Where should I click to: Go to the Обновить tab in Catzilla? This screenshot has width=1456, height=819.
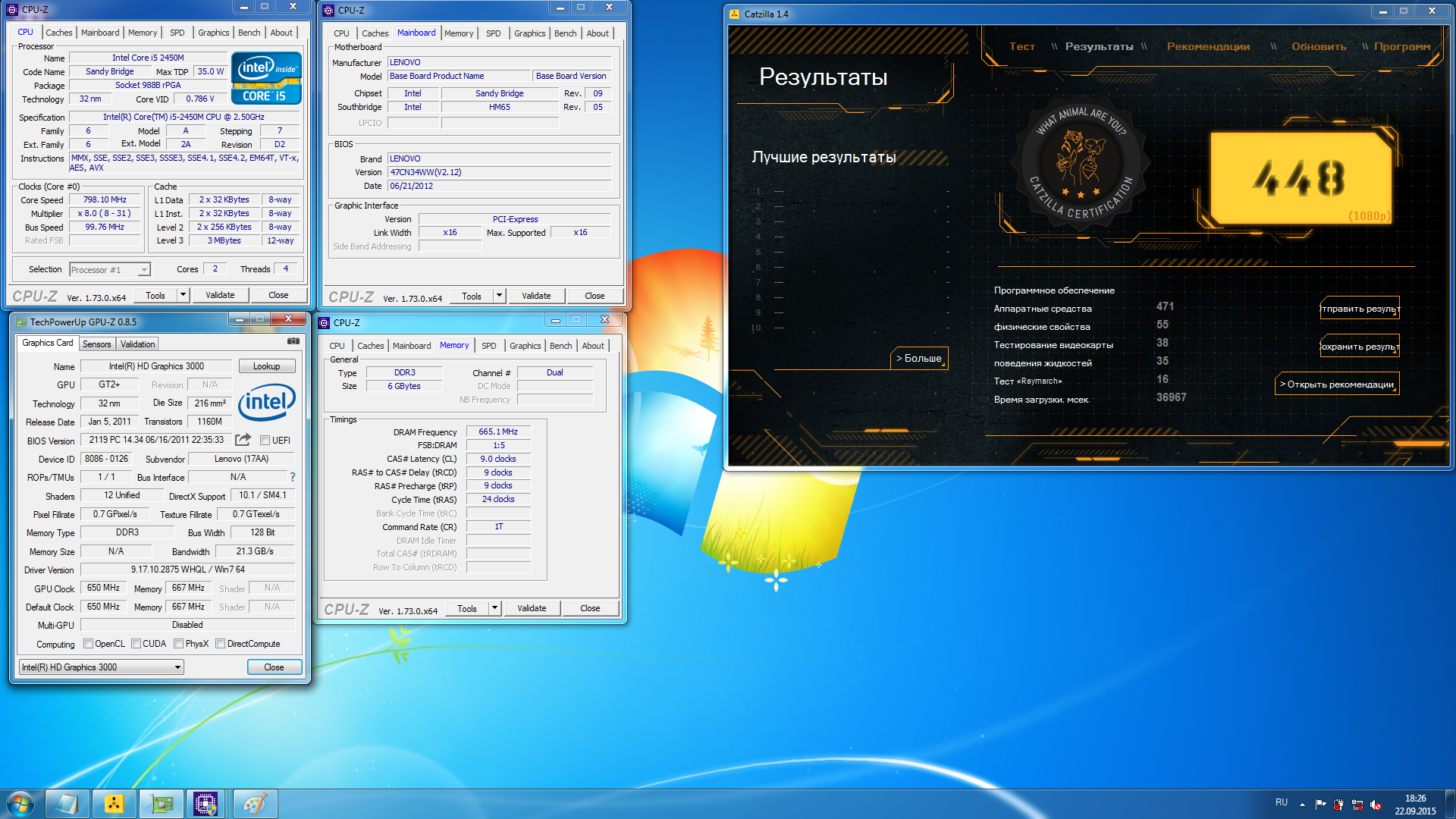pyautogui.click(x=1319, y=46)
